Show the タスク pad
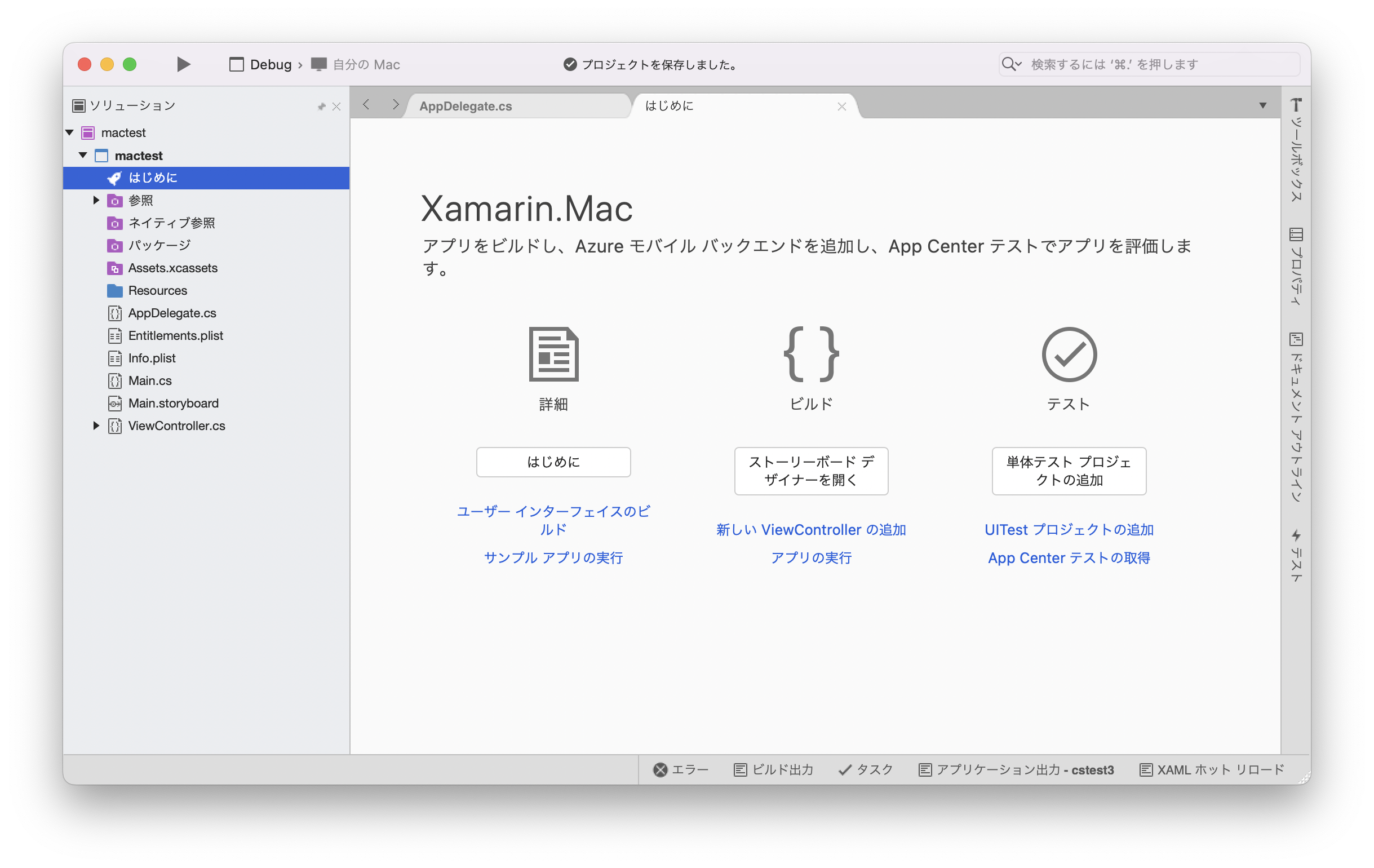The image size is (1374, 868). pos(866,770)
